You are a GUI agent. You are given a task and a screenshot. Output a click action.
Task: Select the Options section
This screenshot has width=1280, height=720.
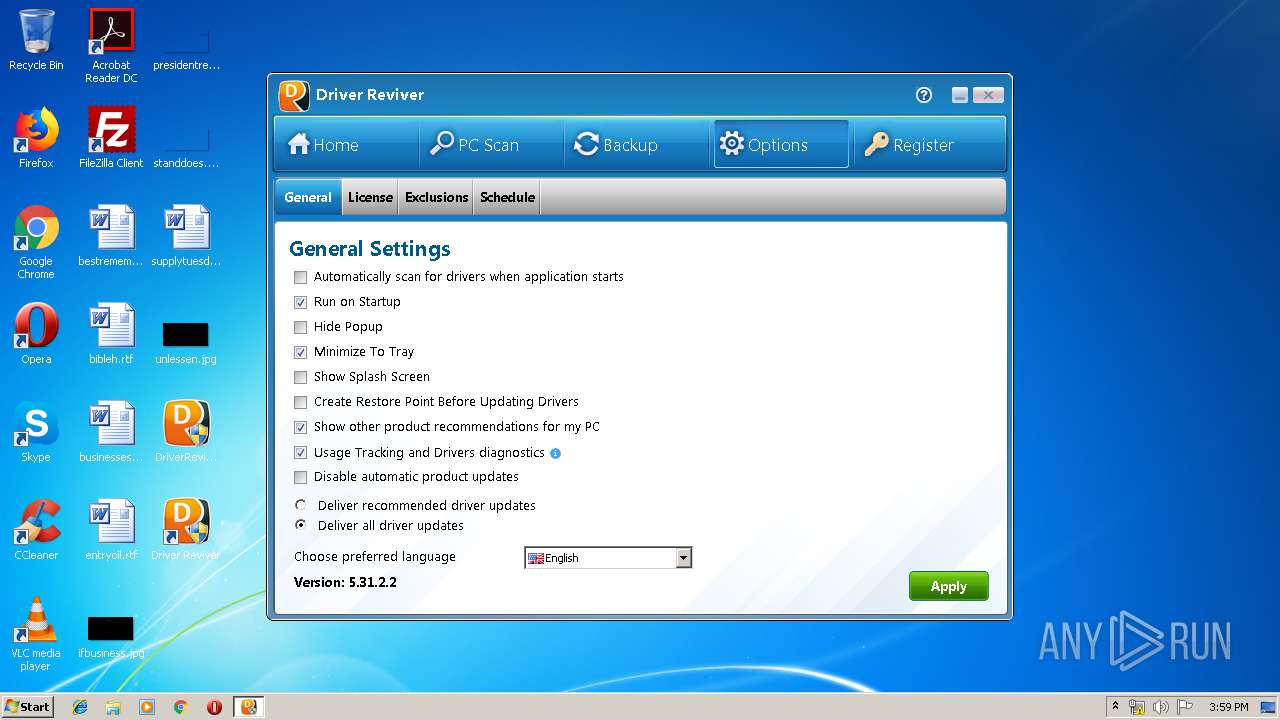click(x=781, y=144)
